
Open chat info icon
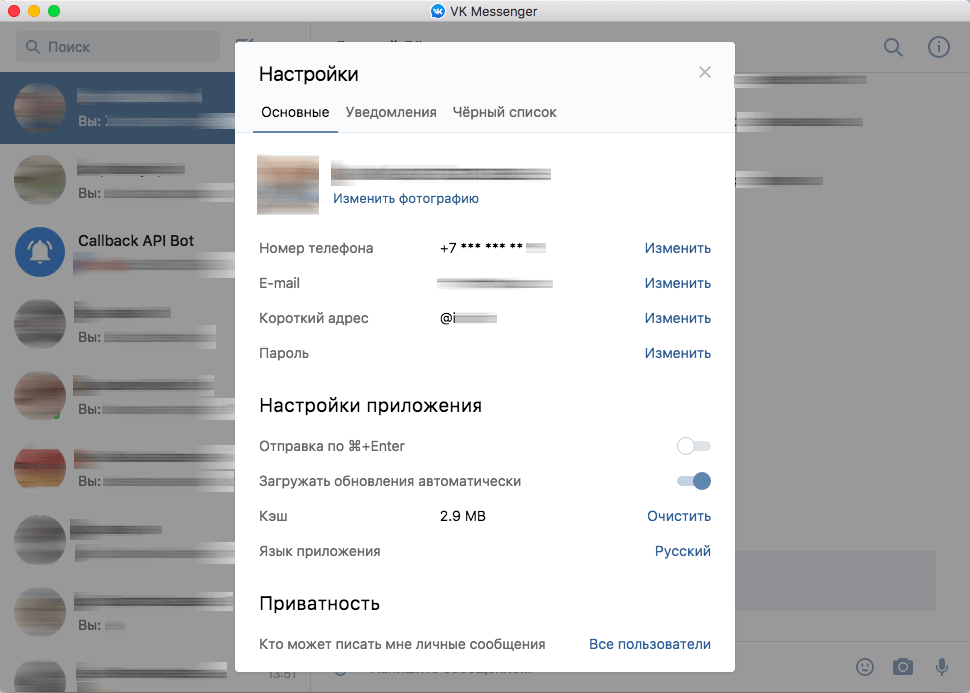coord(938,47)
